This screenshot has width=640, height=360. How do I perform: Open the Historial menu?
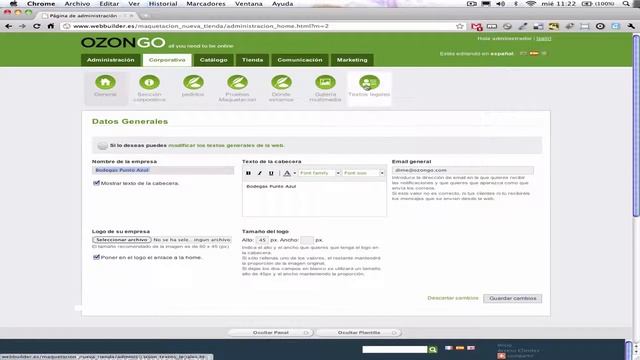pyautogui.click(x=163, y=4)
